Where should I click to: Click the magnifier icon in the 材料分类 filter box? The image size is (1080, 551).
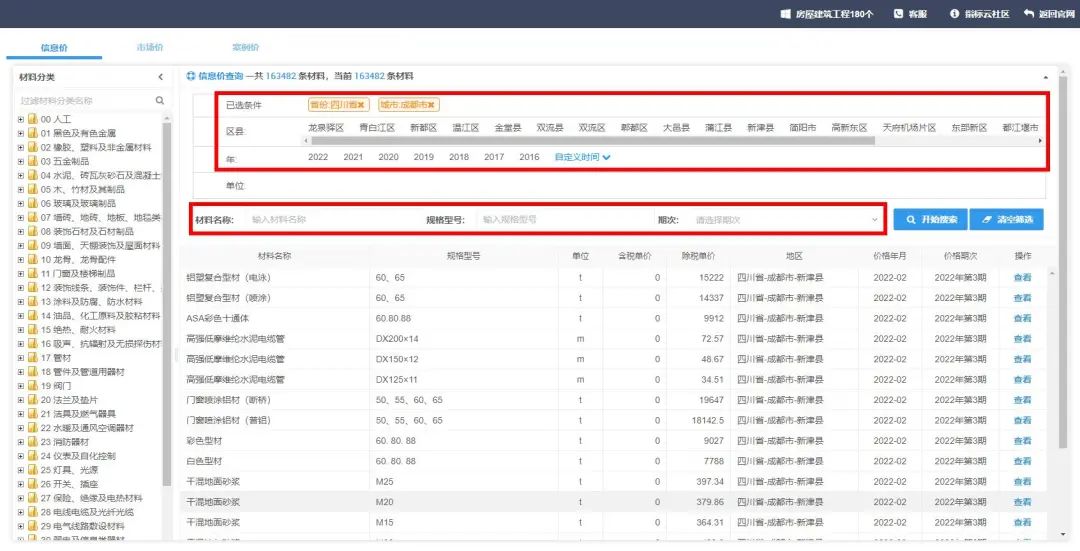[x=159, y=100]
